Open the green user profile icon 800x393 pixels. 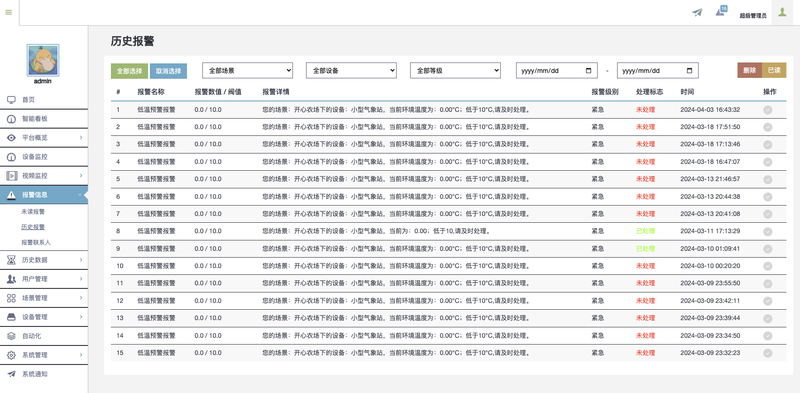click(782, 12)
